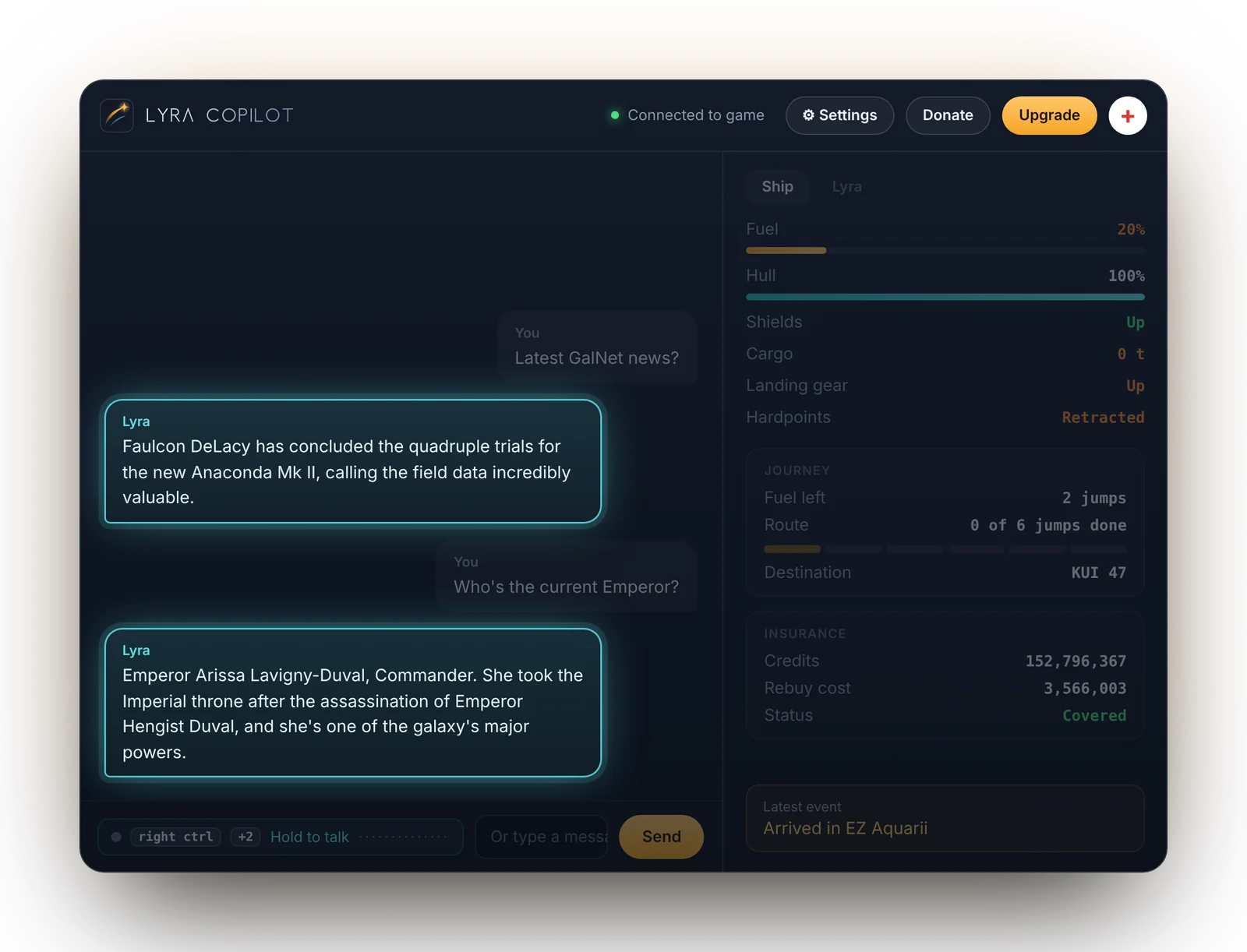The image size is (1247, 952).
Task: Click the orange Upgrade button
Action: tap(1049, 115)
